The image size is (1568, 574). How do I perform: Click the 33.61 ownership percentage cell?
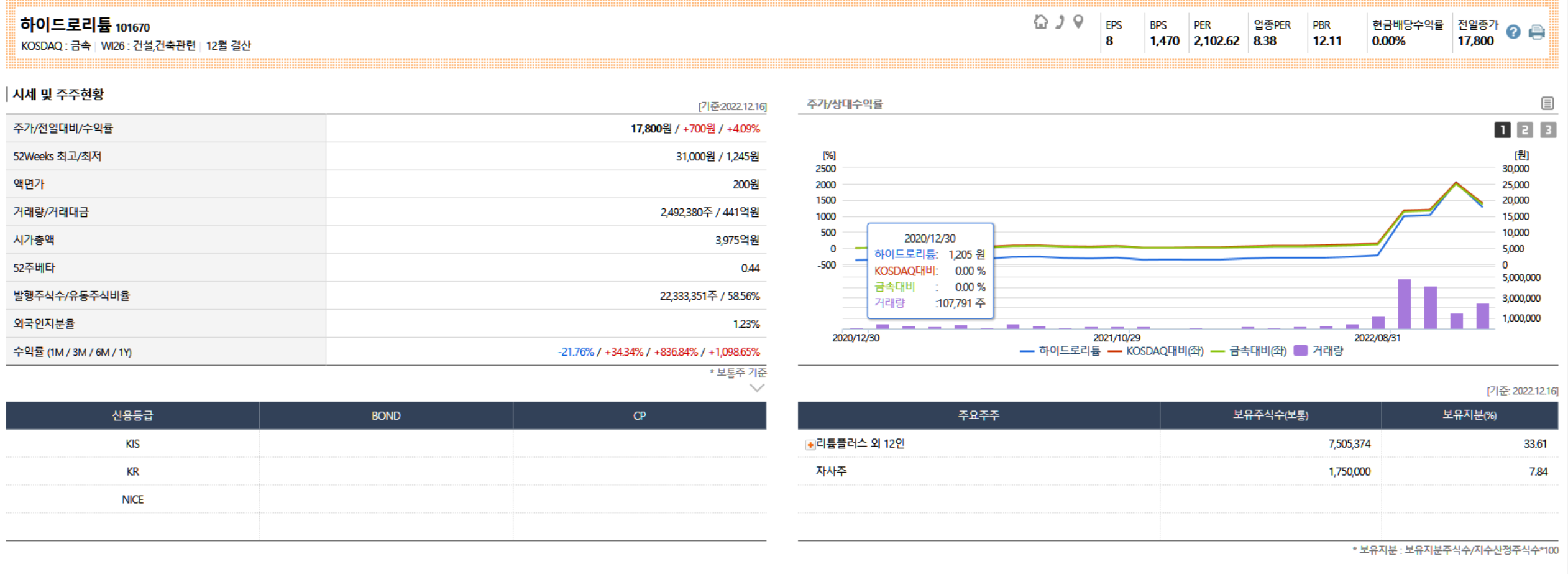tap(1470, 443)
